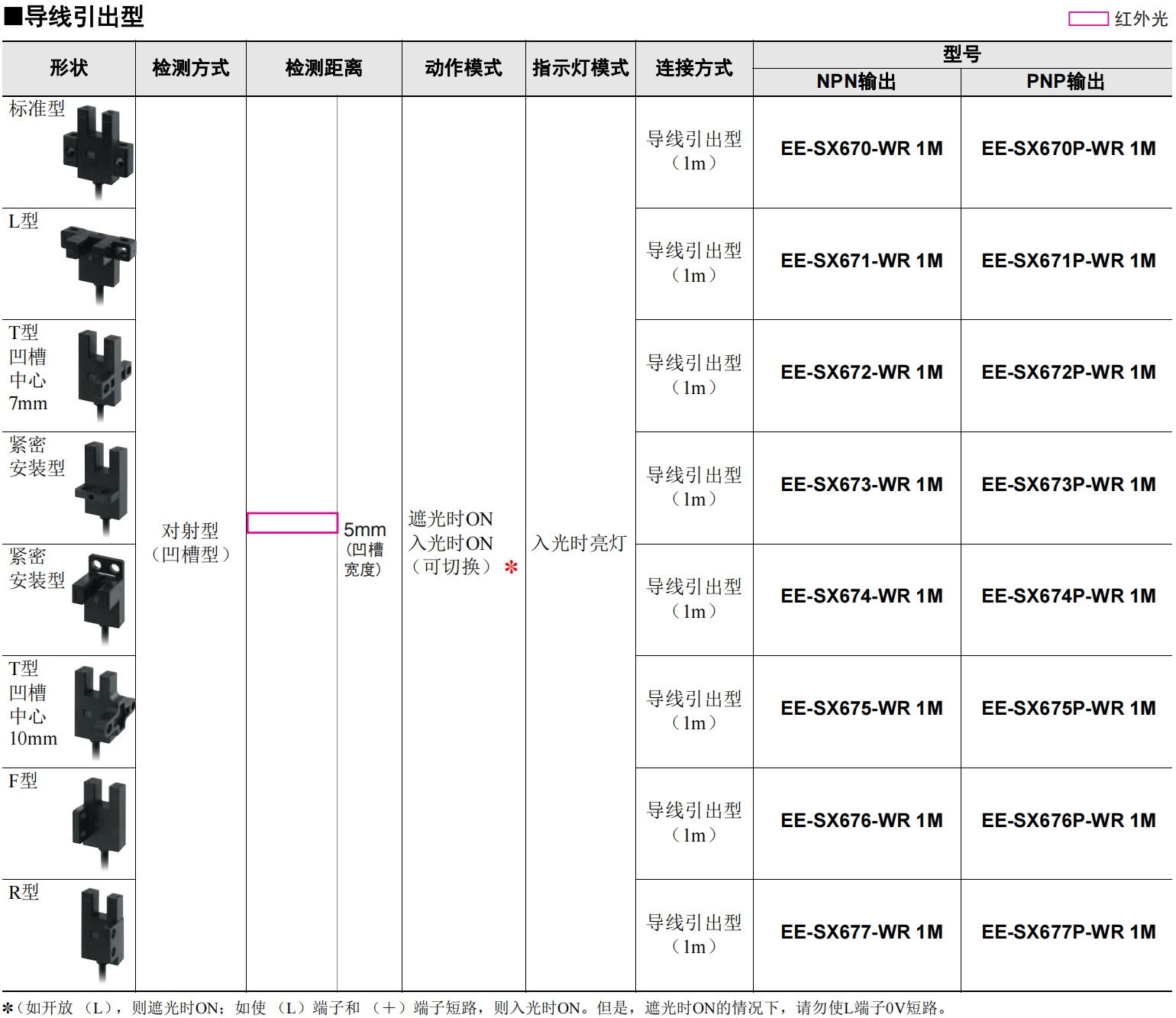The width and height of the screenshot is (1176, 1018).
Task: Select model EE-SX670P-WR 1M
Action: (1069, 148)
